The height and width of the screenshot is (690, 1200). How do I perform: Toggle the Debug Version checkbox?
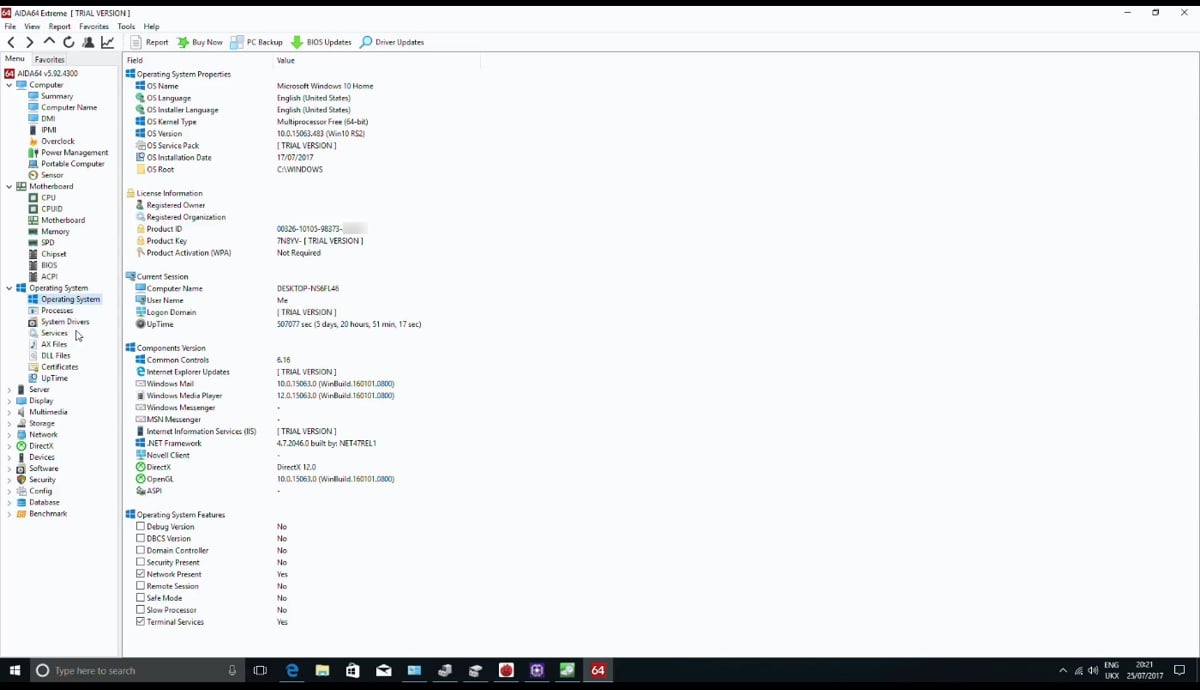[141, 526]
